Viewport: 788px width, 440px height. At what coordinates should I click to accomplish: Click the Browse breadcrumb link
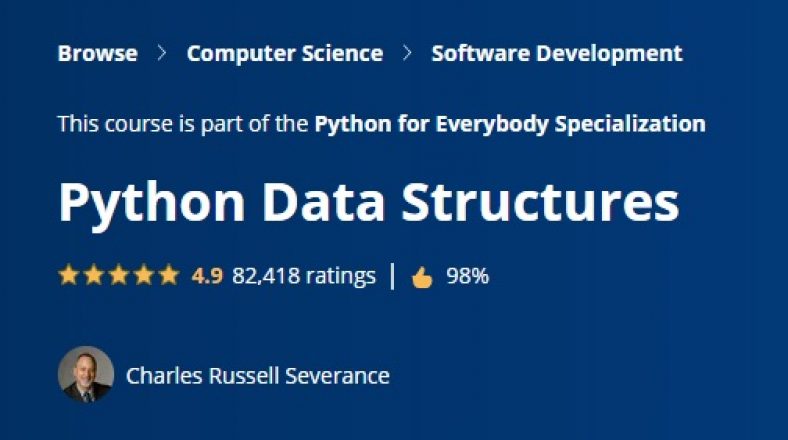[97, 54]
